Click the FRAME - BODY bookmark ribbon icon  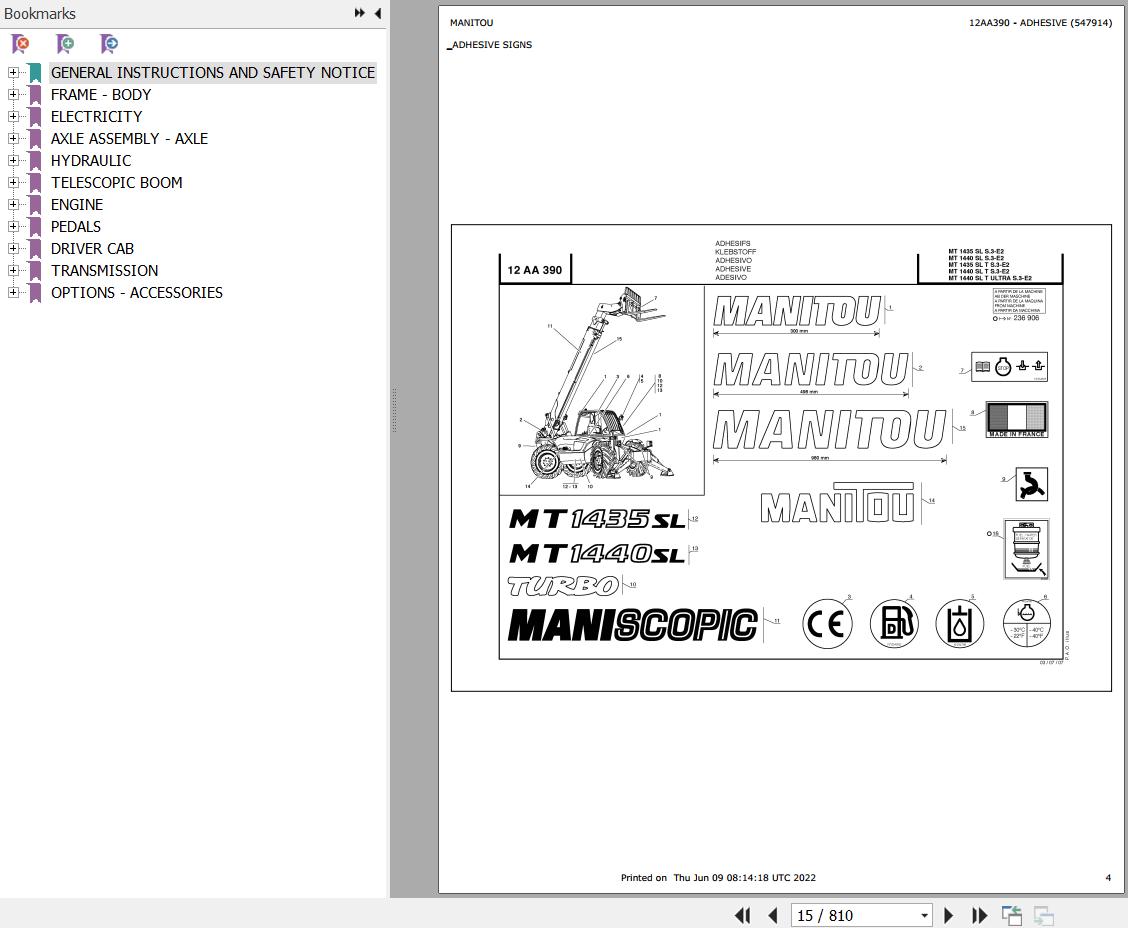[x=35, y=95]
